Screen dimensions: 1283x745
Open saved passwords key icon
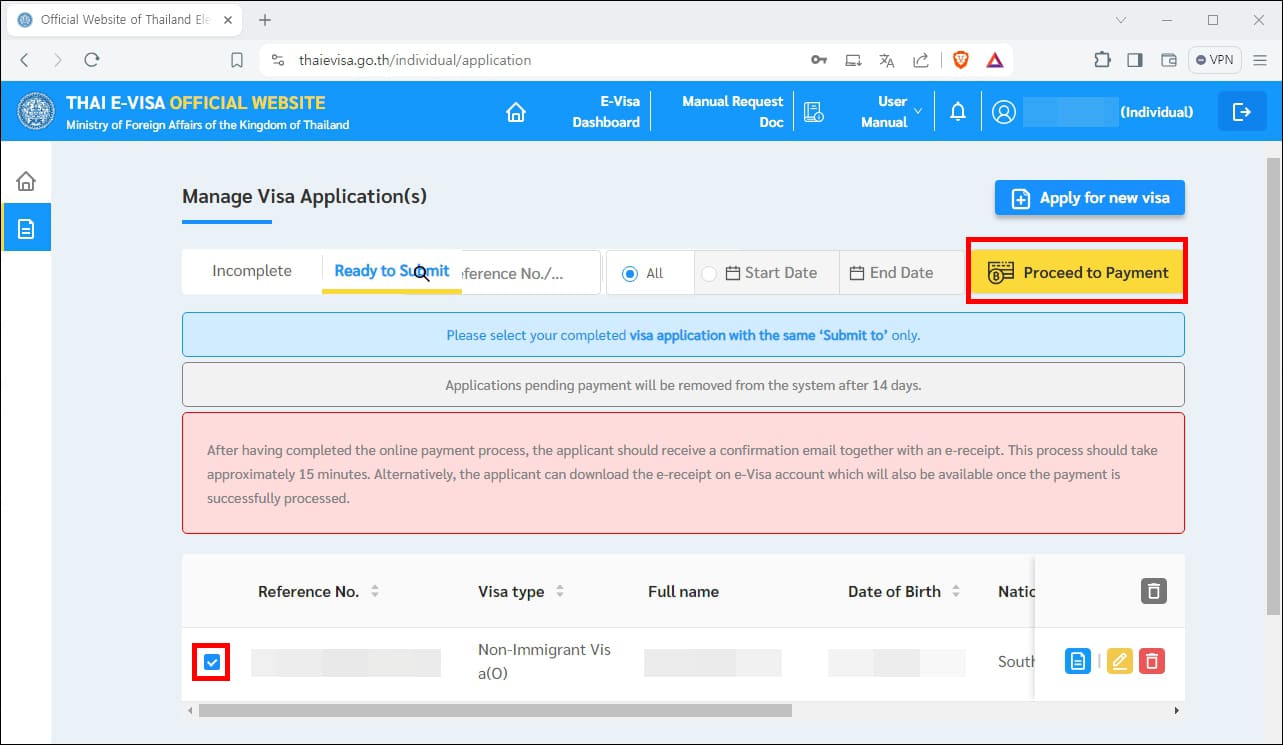(x=819, y=60)
